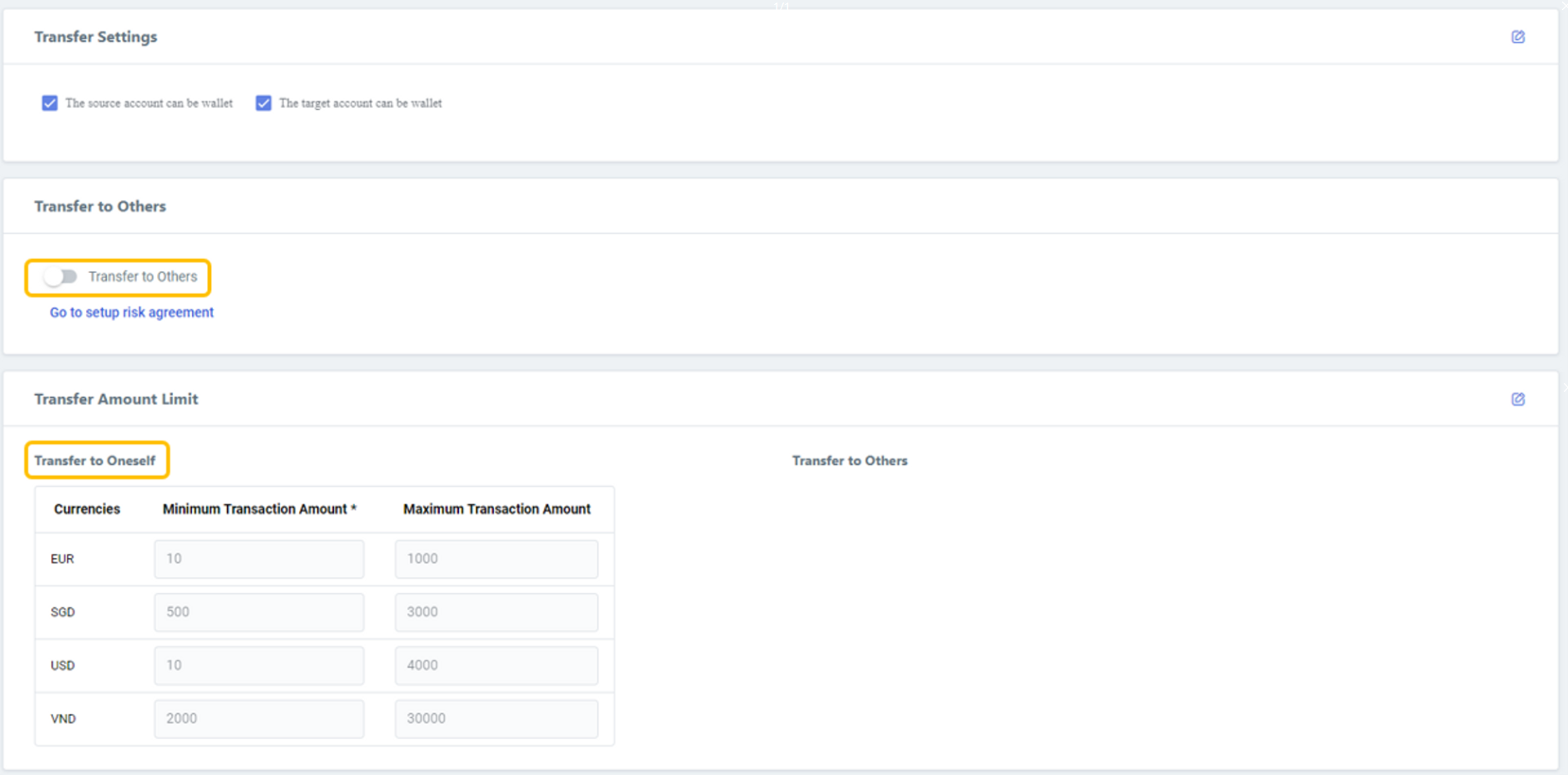
Task: Select the Transfer to Oneself limit heading
Action: pyautogui.click(x=94, y=460)
